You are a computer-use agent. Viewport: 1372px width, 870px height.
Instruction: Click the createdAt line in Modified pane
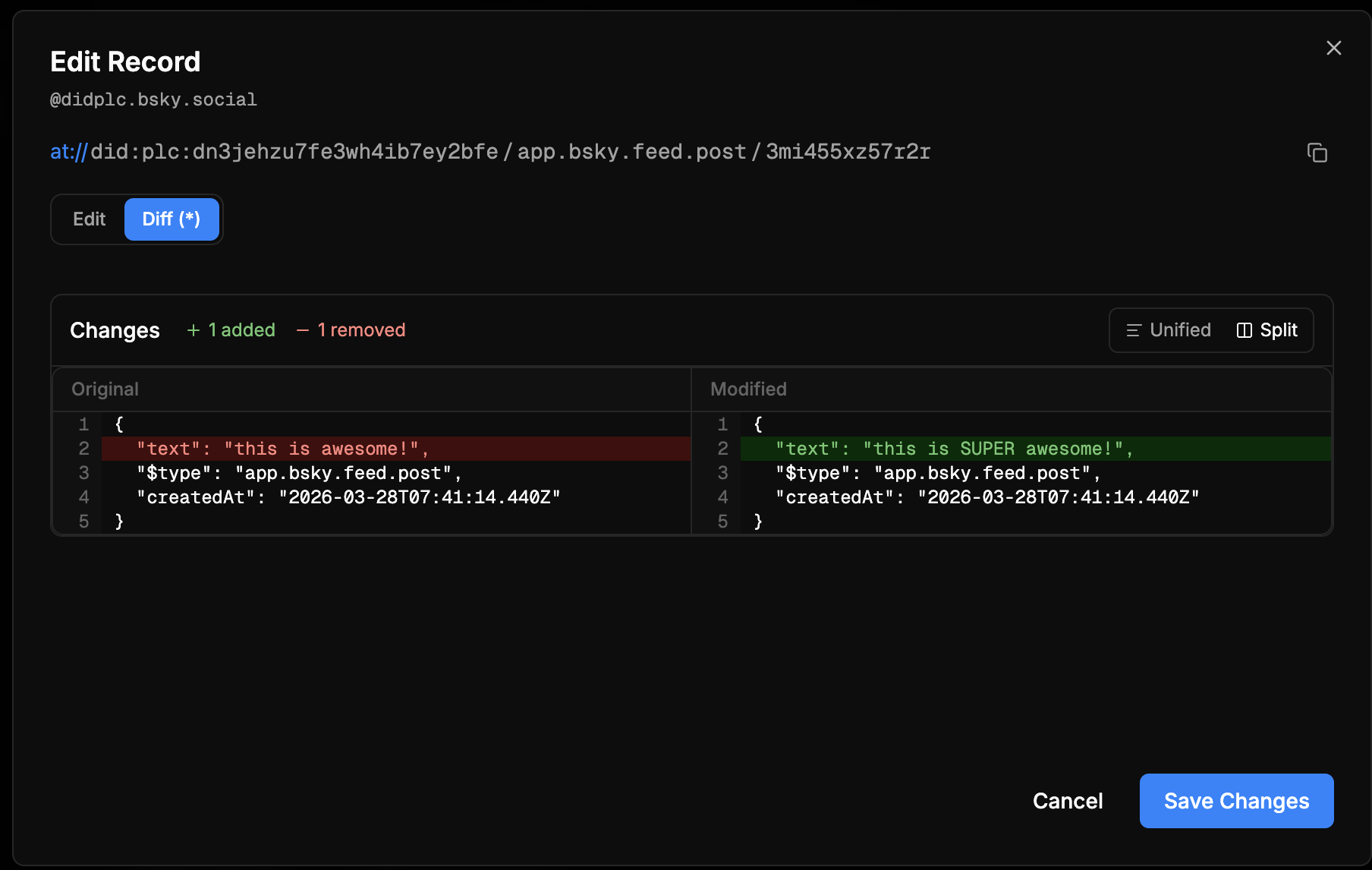click(x=987, y=497)
